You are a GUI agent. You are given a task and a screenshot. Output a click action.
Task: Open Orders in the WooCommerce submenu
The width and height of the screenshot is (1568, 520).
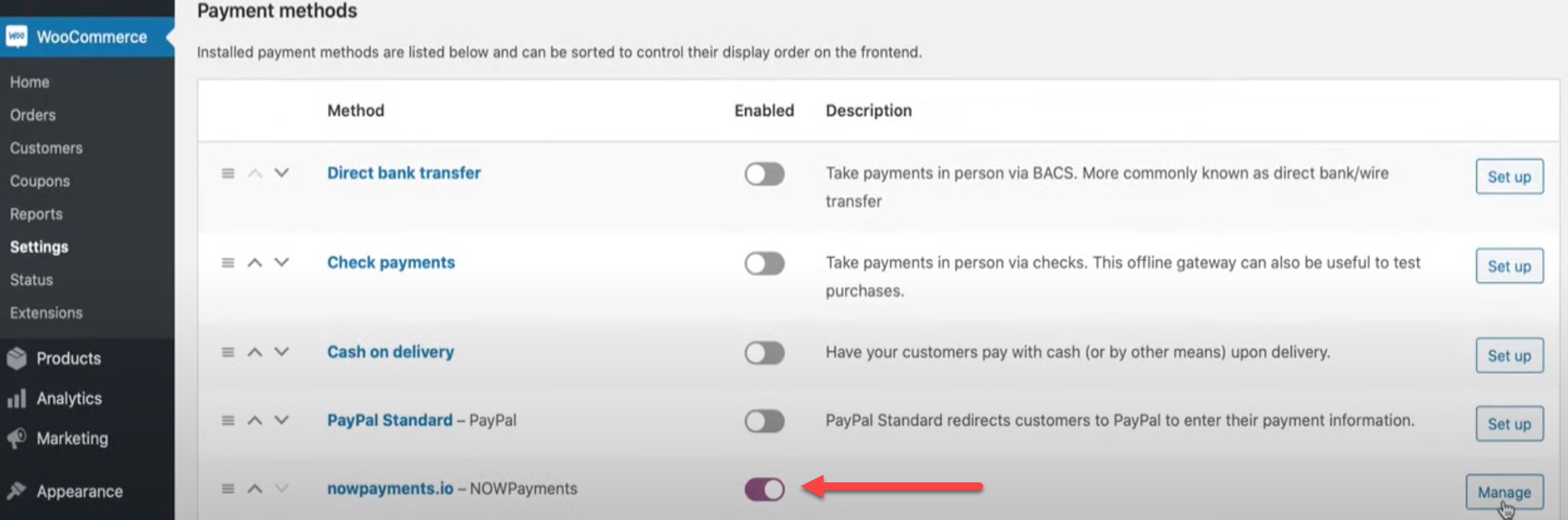tap(33, 115)
